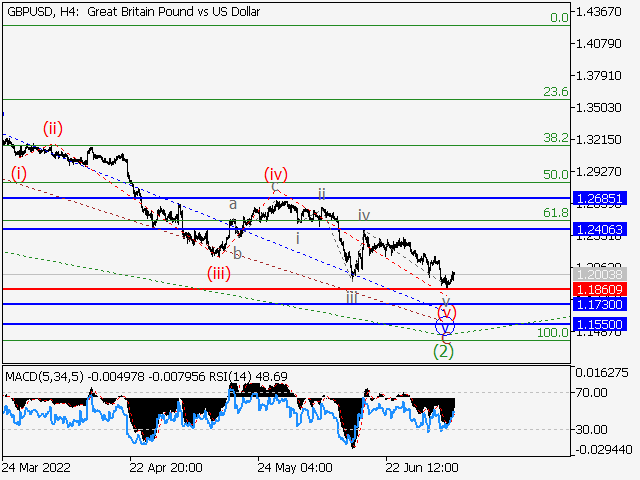Select the red (iv) wave label

[276, 174]
